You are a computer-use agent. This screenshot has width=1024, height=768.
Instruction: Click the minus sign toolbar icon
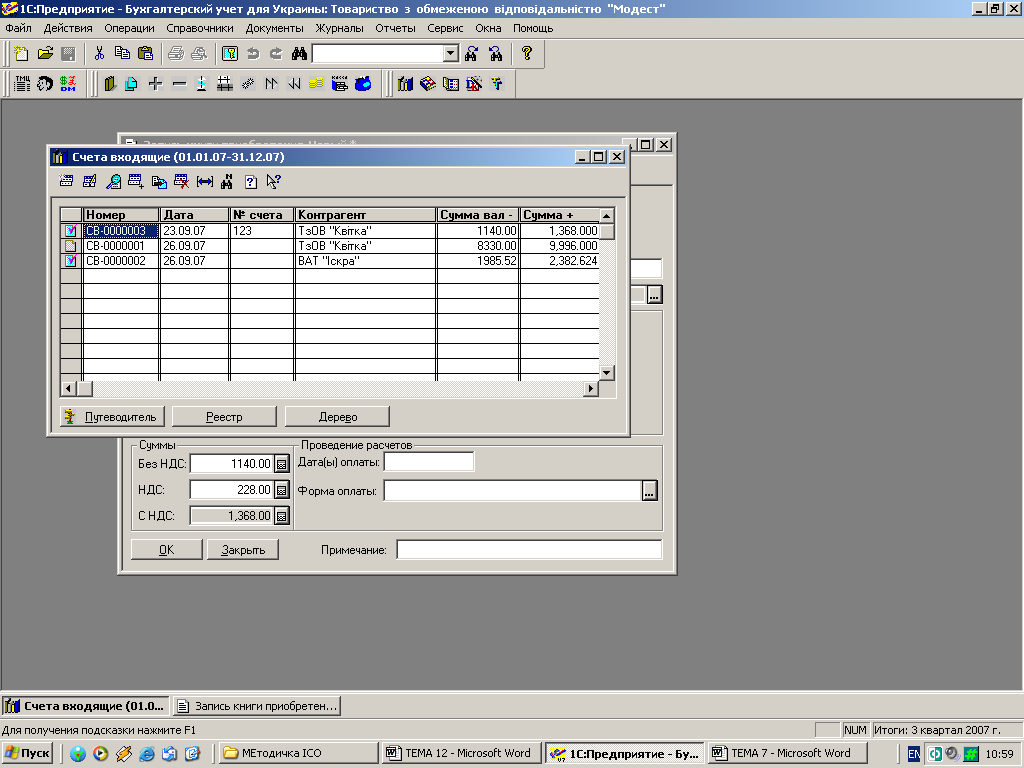tap(179, 84)
